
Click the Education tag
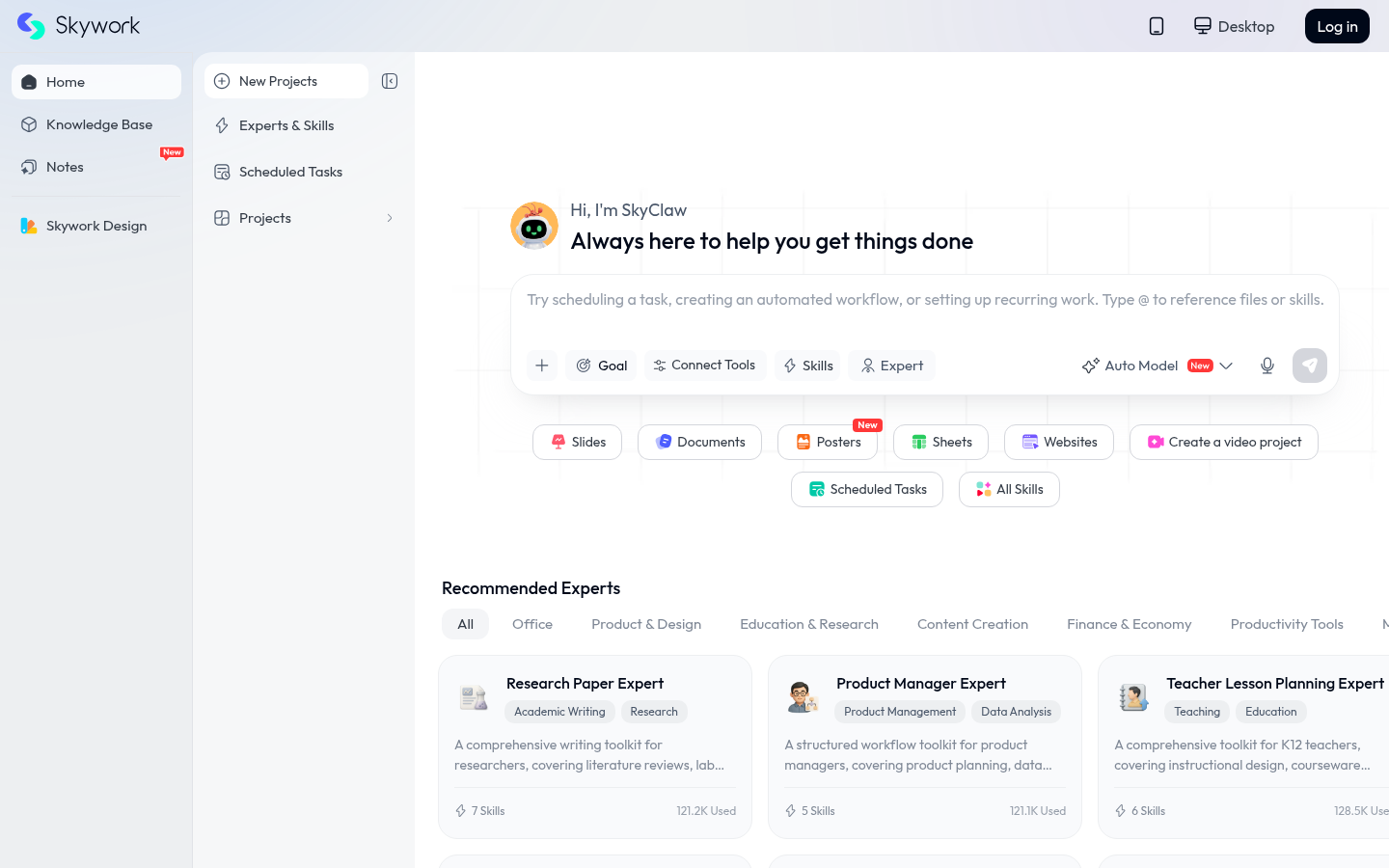pos(1271,712)
